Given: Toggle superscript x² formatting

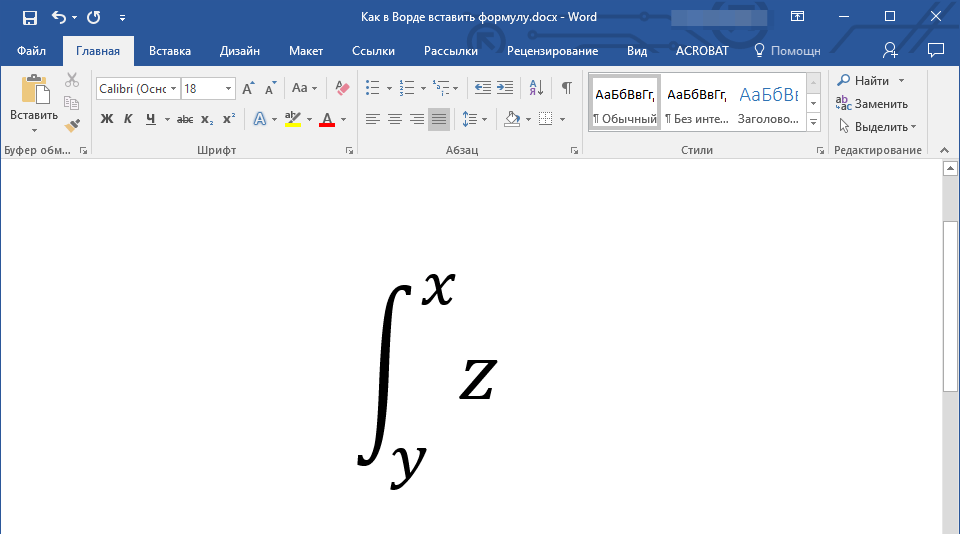Looking at the screenshot, I should 229,119.
